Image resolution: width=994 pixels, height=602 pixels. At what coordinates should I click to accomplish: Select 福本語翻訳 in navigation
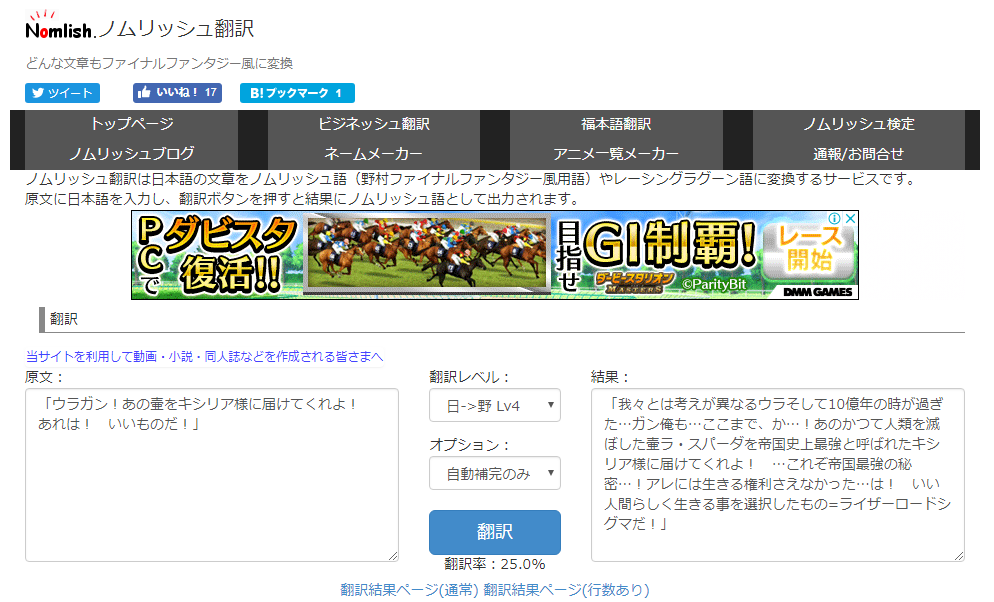[616, 124]
